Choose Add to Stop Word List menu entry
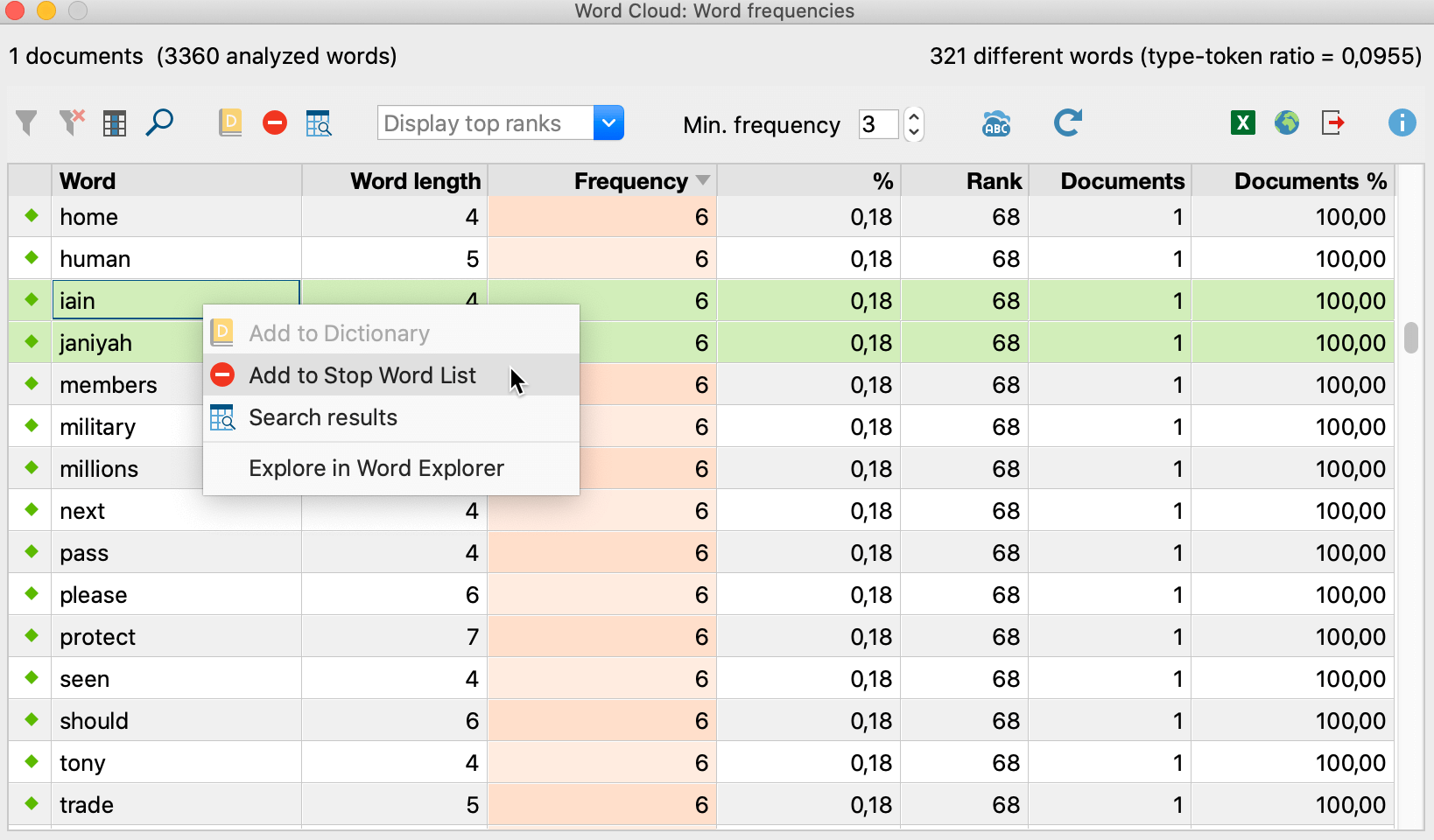This screenshot has height=840, width=1434. (362, 374)
